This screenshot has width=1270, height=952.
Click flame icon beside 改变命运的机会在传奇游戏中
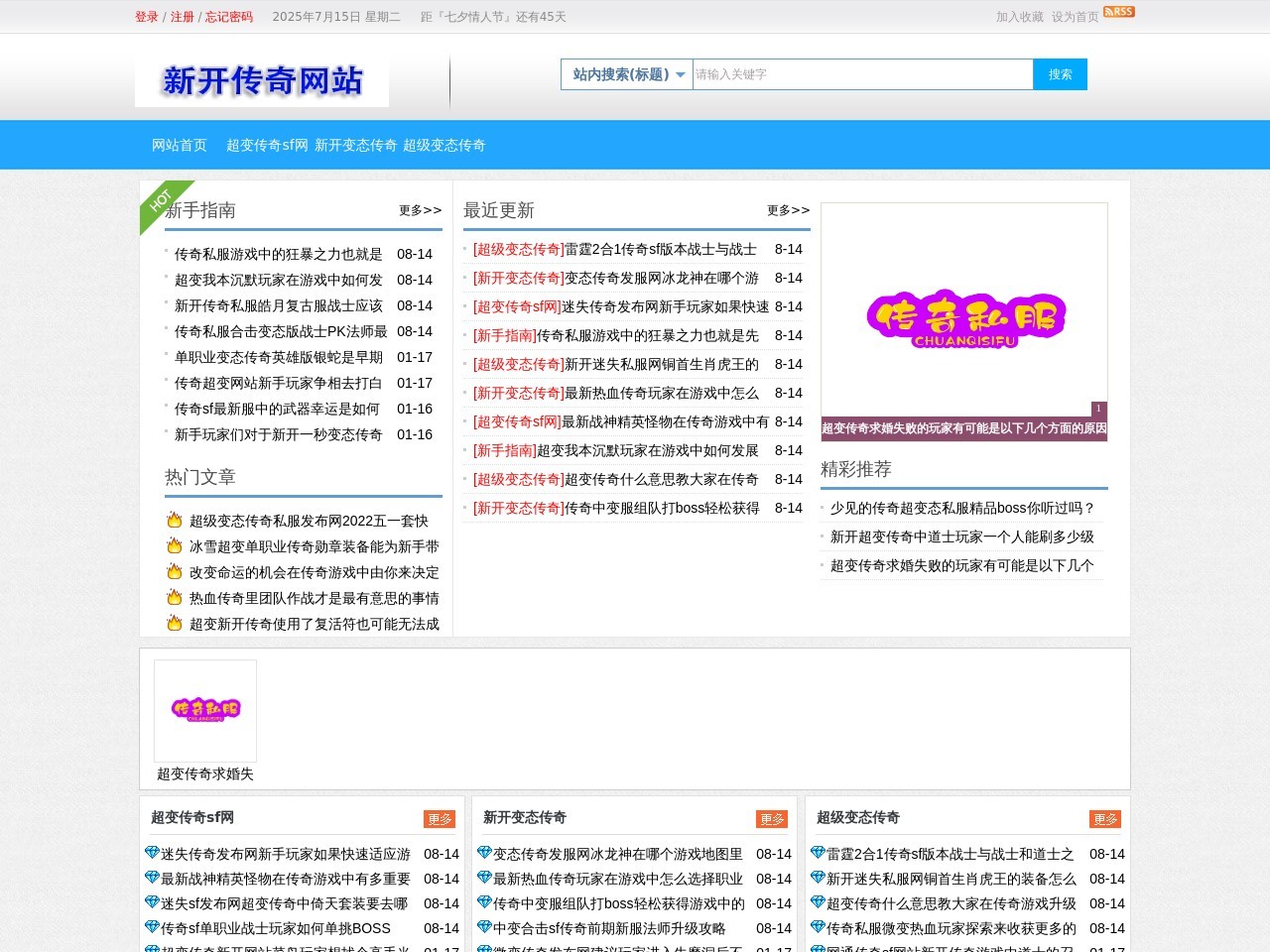(x=175, y=571)
